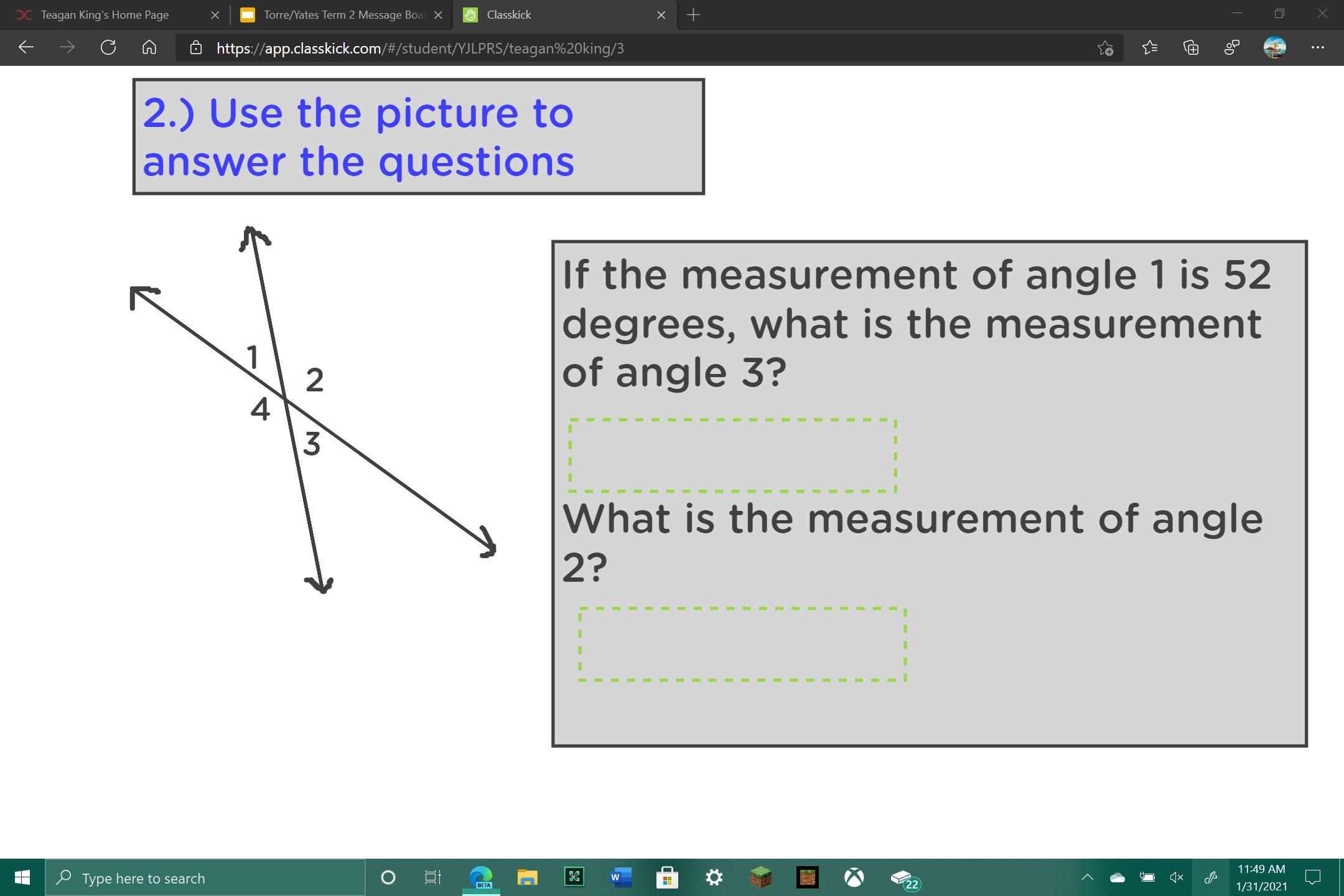Open a new browser tab

693,15
